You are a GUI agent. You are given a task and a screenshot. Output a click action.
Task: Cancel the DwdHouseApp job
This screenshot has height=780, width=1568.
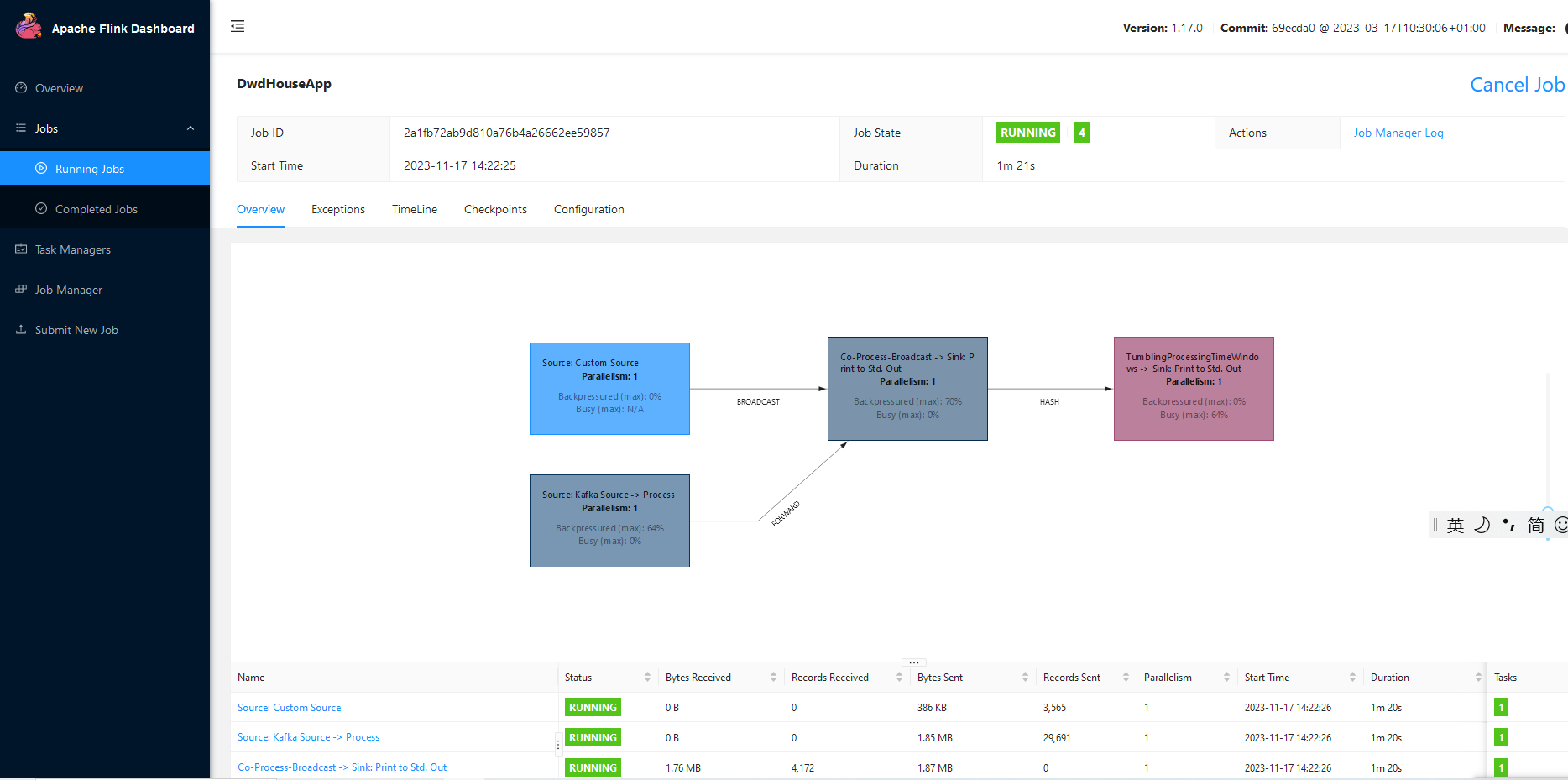[1518, 85]
